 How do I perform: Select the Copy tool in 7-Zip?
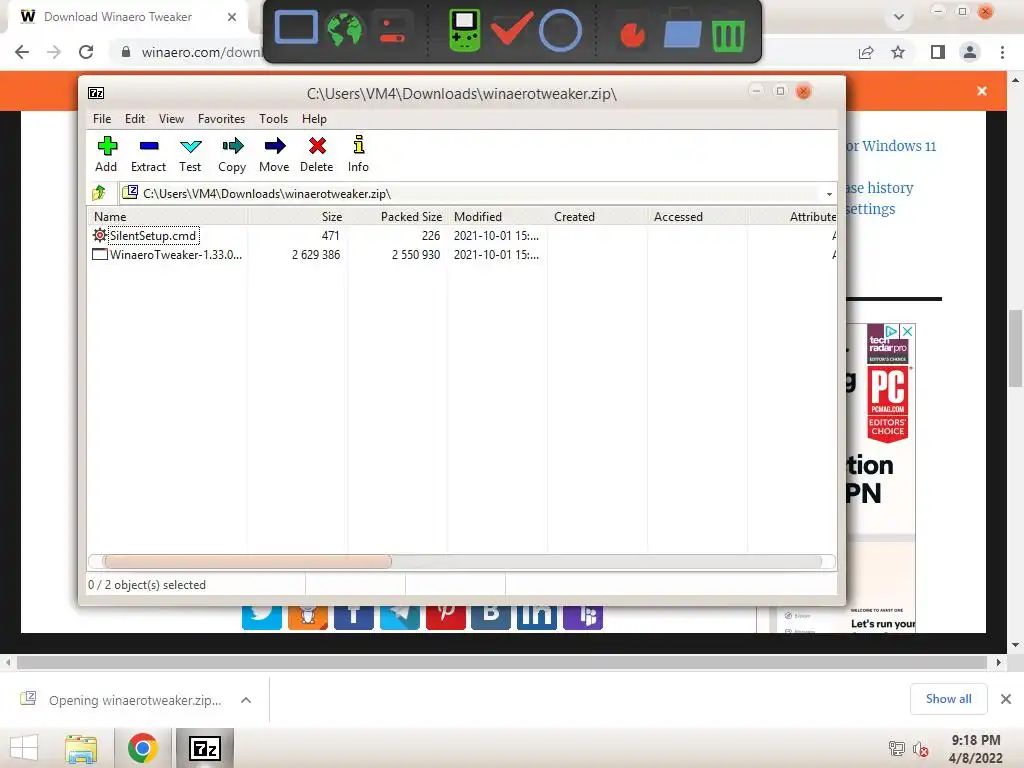coord(232,154)
